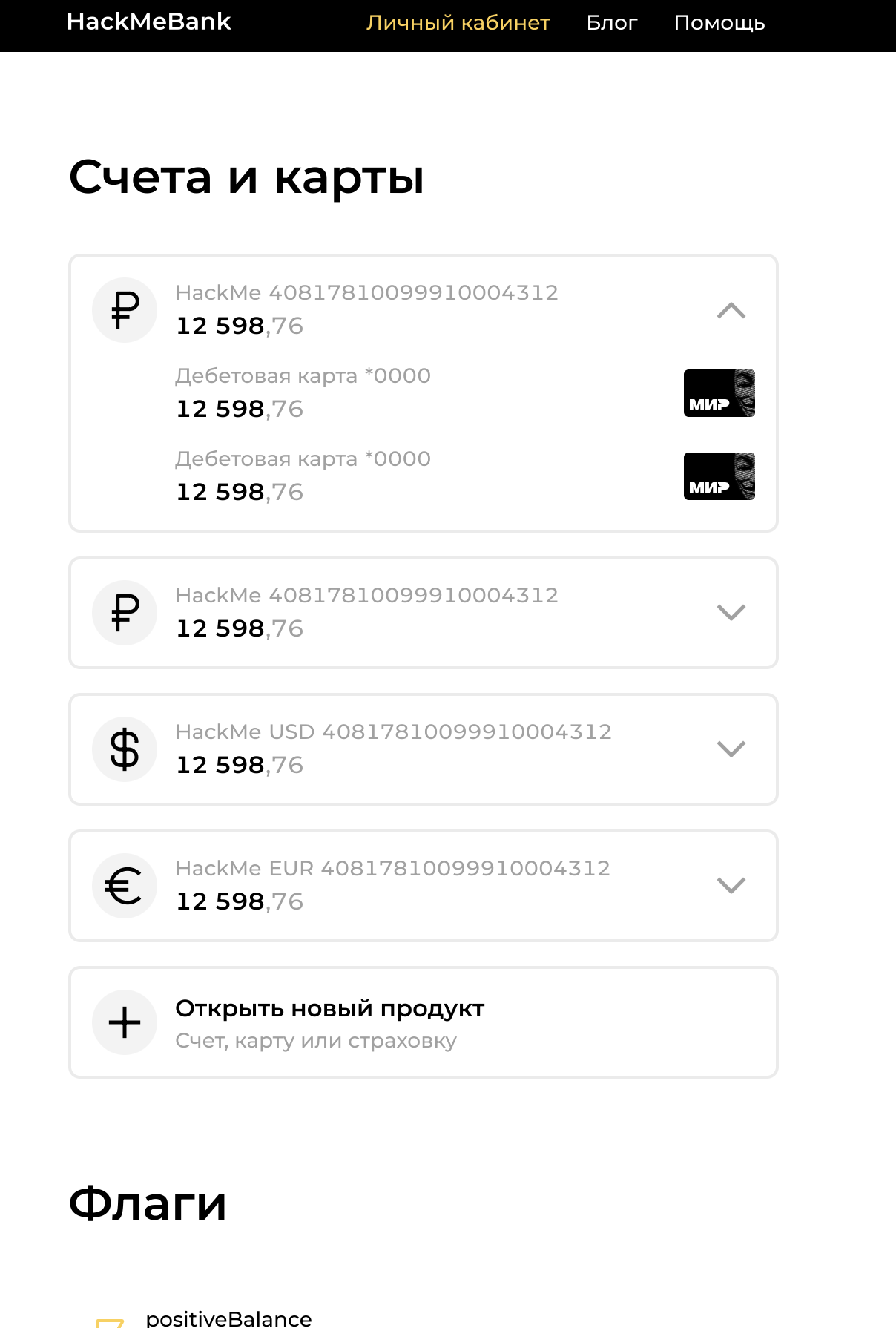The image size is (896, 1328).
Task: Select the second Дебетовая карта *0000 entry
Action: (x=303, y=459)
